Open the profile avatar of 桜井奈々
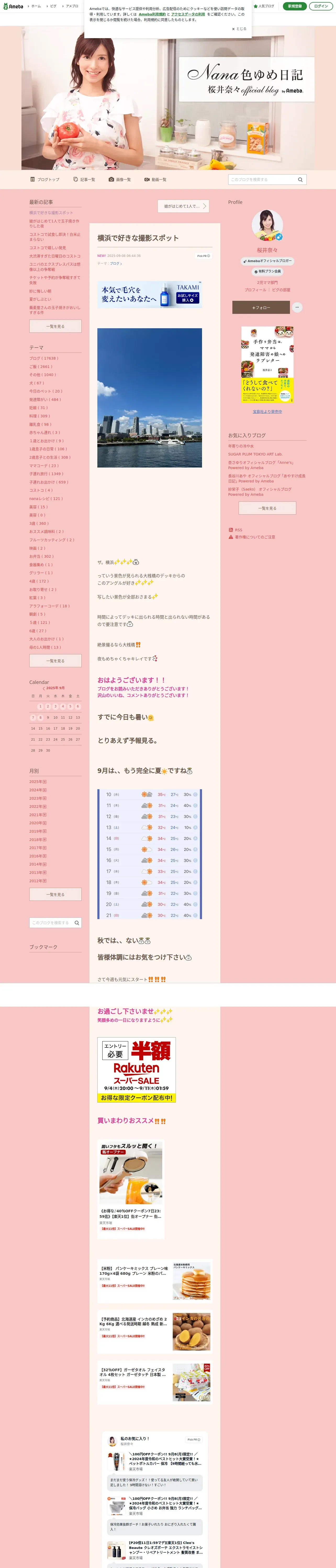 267,226
